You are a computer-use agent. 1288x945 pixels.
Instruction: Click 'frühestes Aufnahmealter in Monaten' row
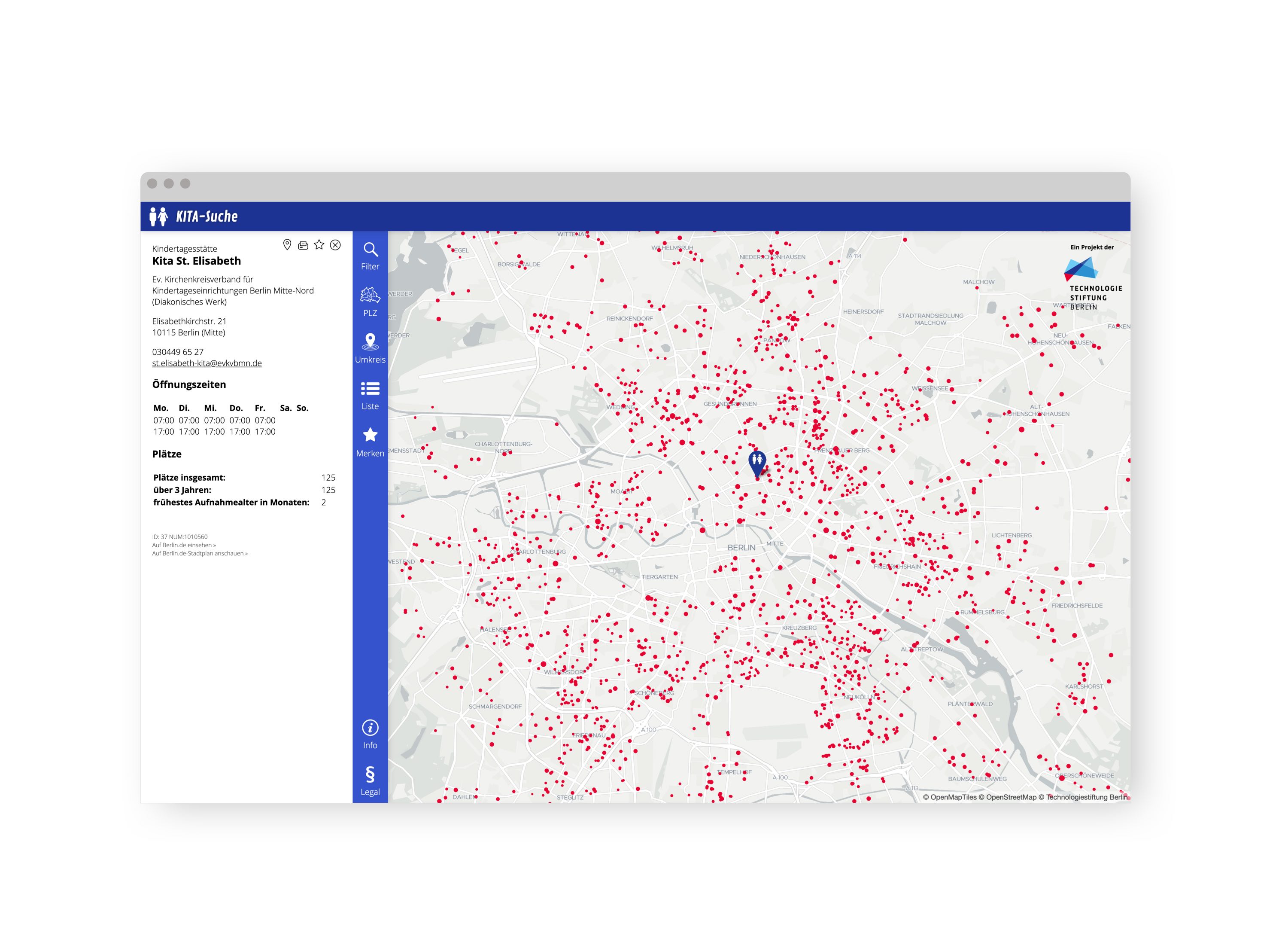244,502
